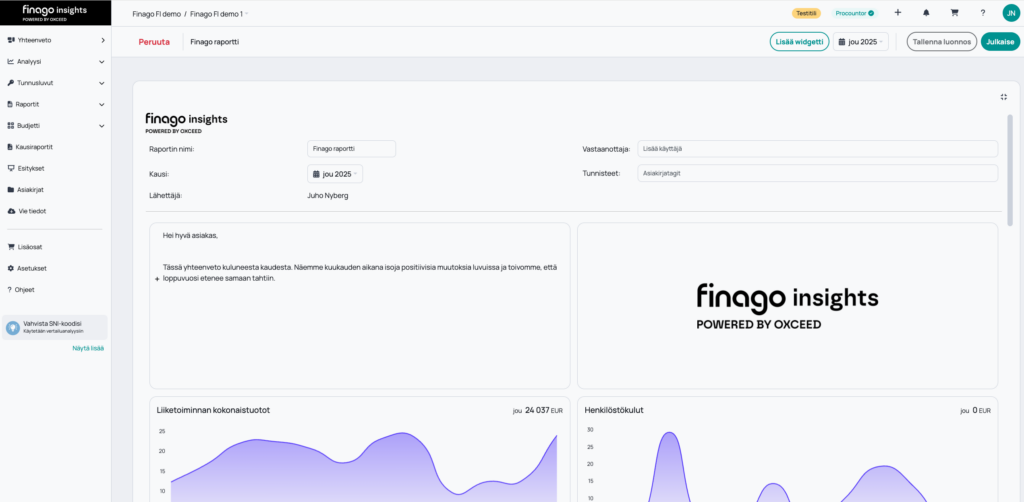
Task: Click the Raportin nimi input field
Action: 351,149
